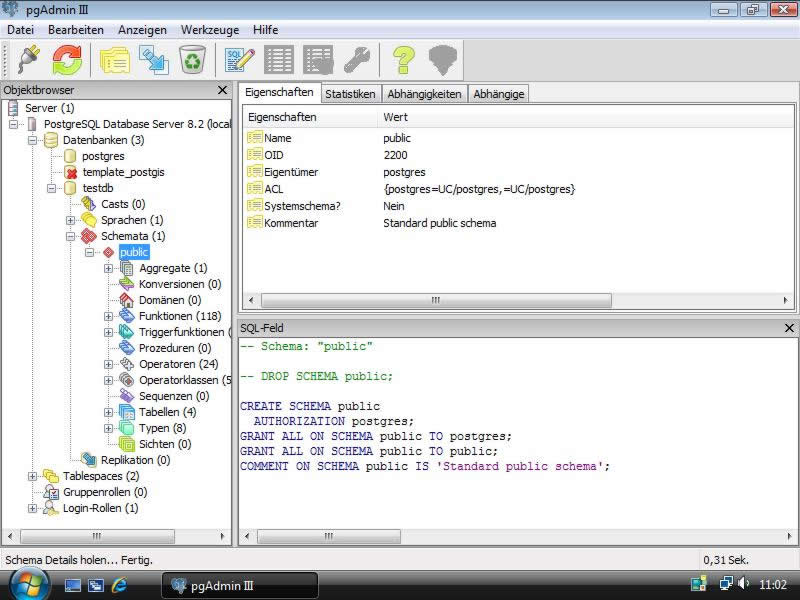
Task: Click the recycle bin drop object icon
Action: click(192, 60)
